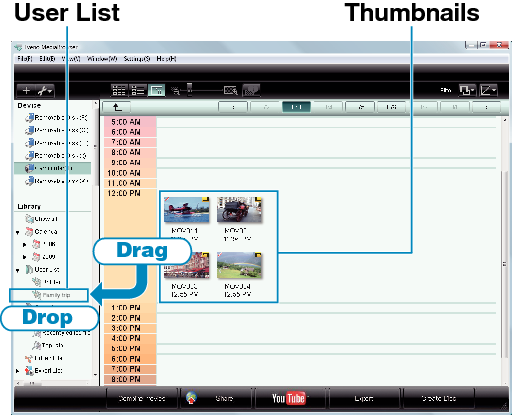The image size is (512, 415).
Task: Click the plus add button
Action: (x=26, y=90)
